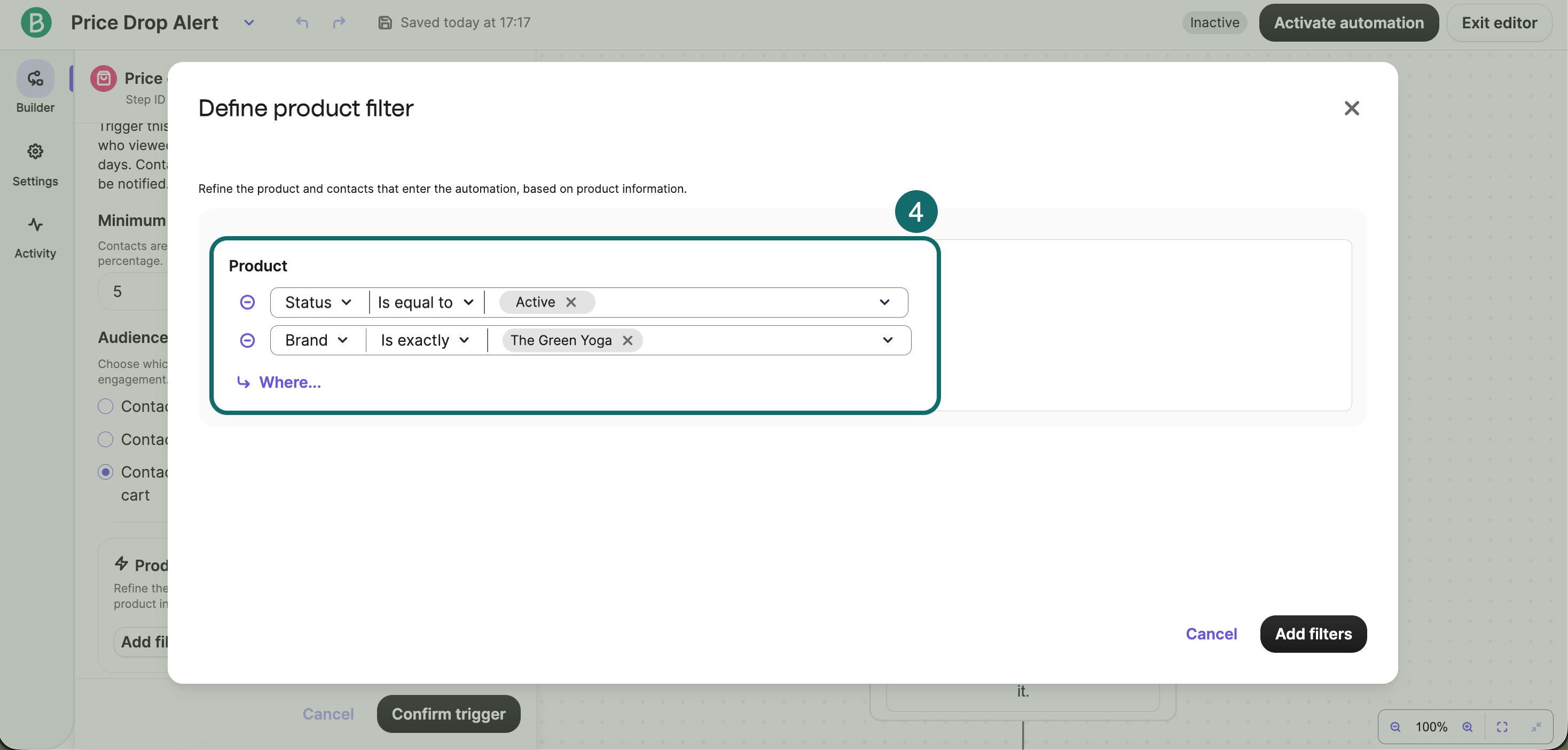Remove the Brand filter row
This screenshot has width=1568, height=750.
[247, 340]
